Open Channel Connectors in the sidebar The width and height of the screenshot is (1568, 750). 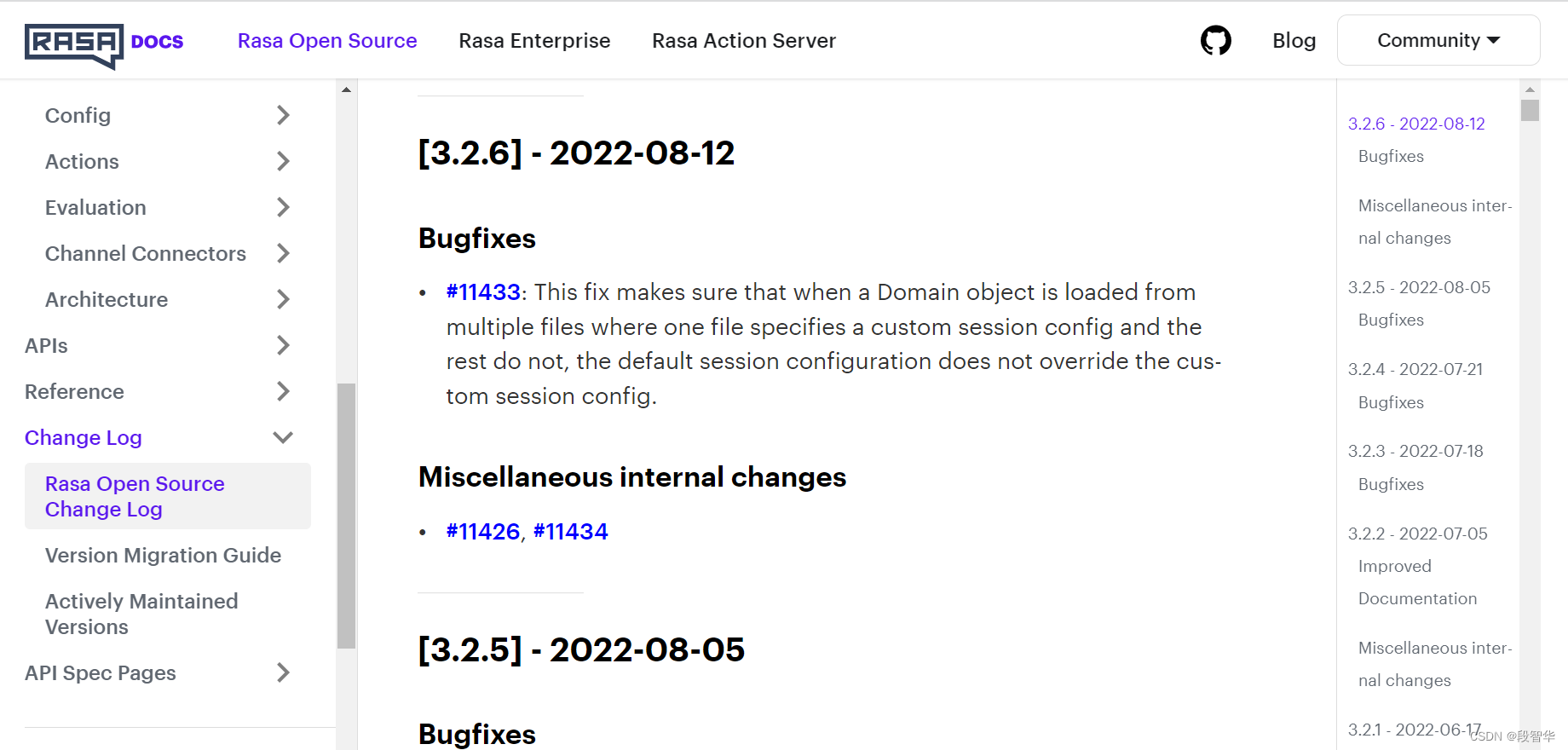coord(146,253)
